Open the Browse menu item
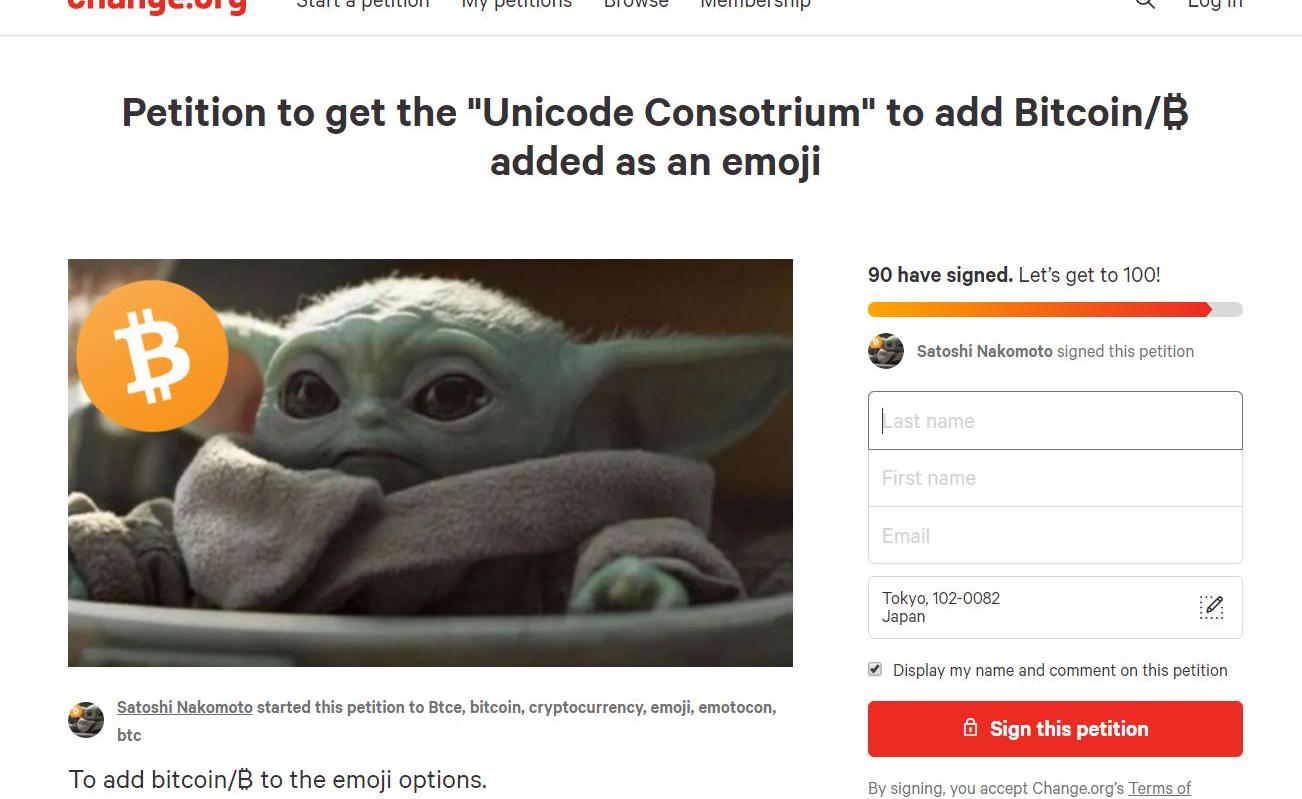Viewport: 1302px width, 799px height. [x=636, y=4]
